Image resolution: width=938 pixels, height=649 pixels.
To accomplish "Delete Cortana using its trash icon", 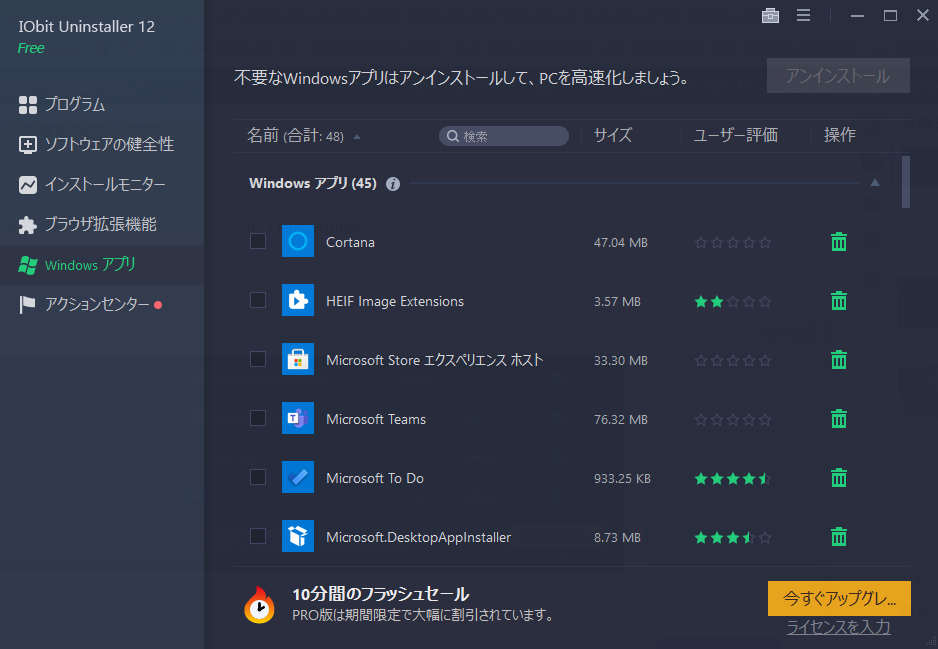I will tap(838, 241).
